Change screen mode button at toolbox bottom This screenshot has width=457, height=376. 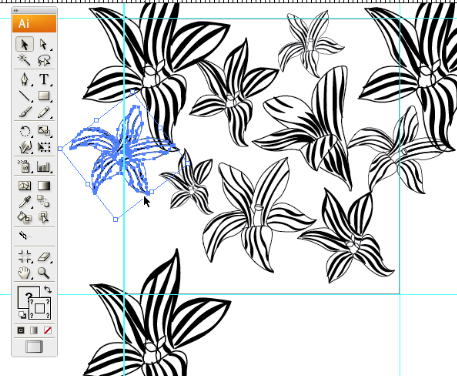(34, 346)
